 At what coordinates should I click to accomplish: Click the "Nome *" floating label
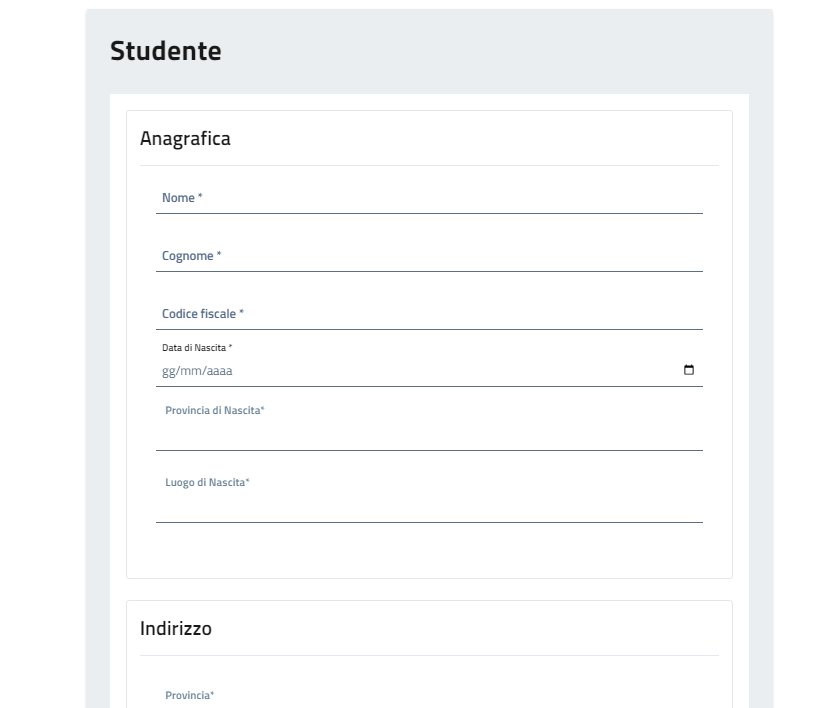click(182, 198)
